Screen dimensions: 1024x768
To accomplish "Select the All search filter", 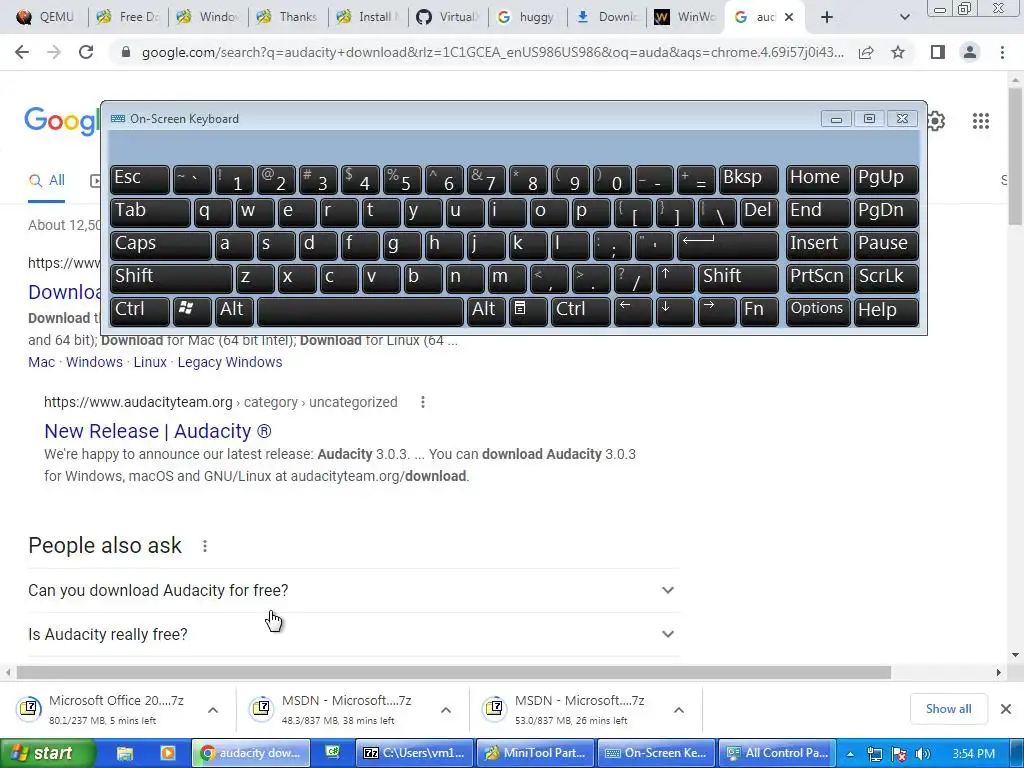I will (46, 180).
